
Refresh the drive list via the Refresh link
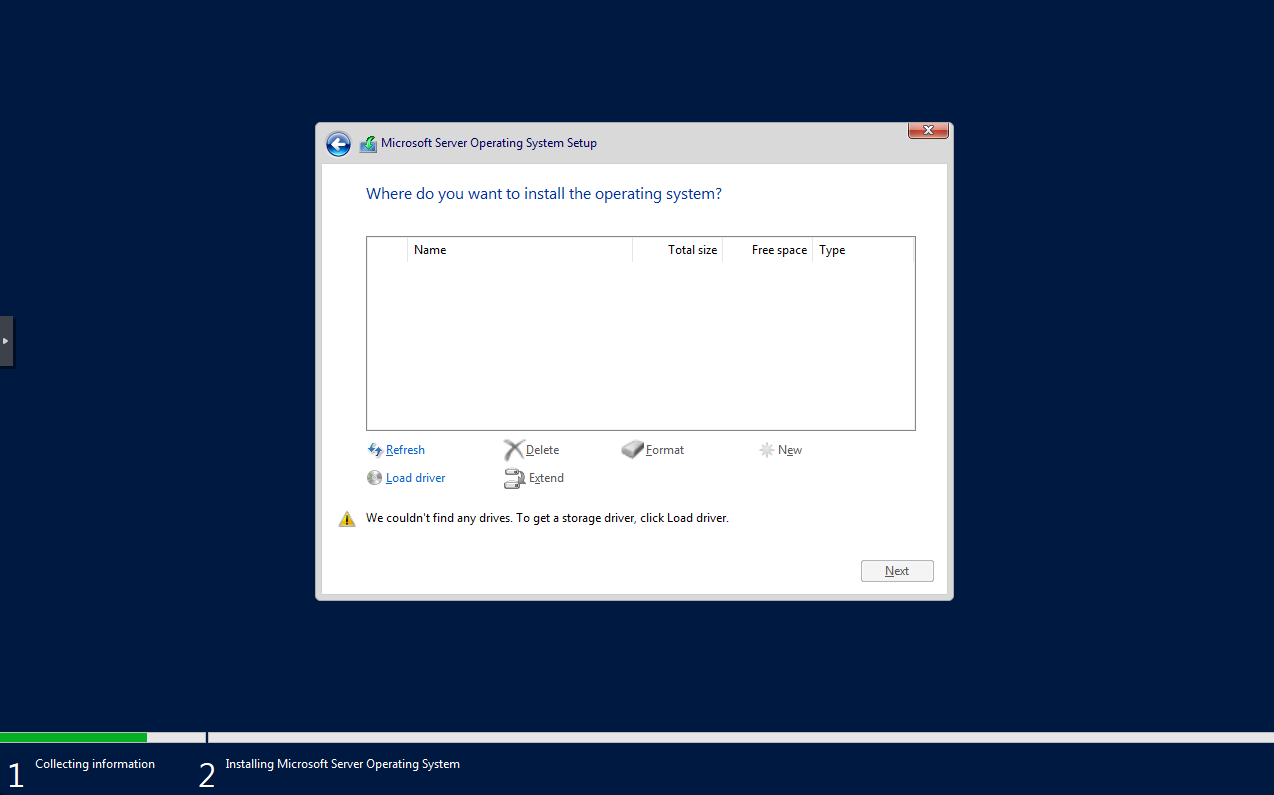click(405, 450)
